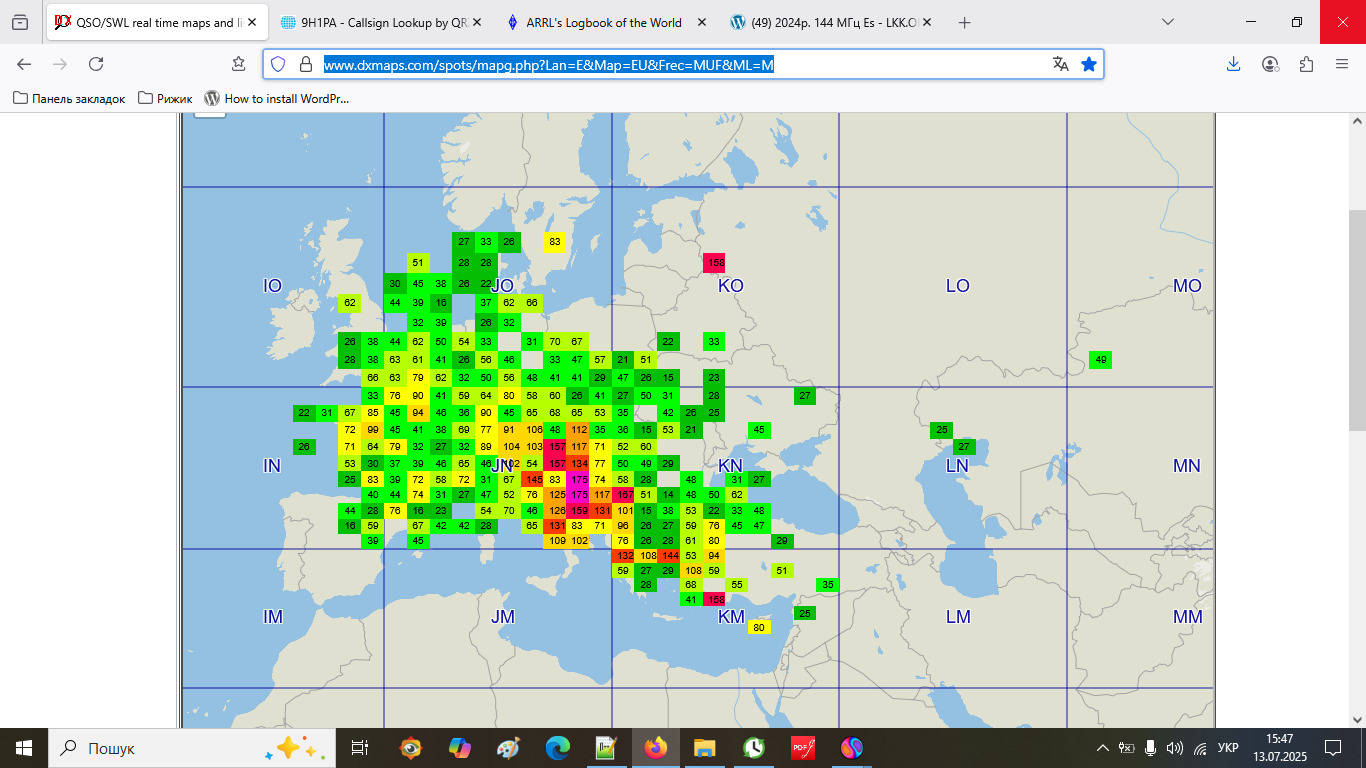Open Firefox View from the tab bar
Image resolution: width=1366 pixels, height=768 pixels.
(x=21, y=22)
